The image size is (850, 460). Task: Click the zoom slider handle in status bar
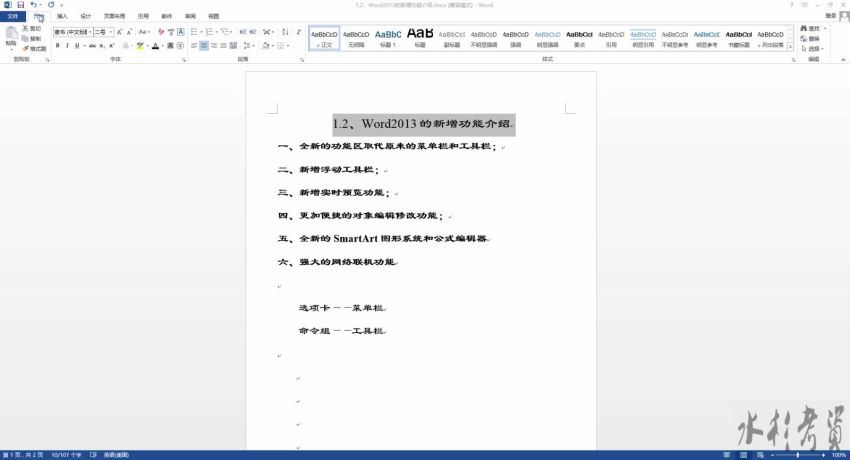point(797,455)
